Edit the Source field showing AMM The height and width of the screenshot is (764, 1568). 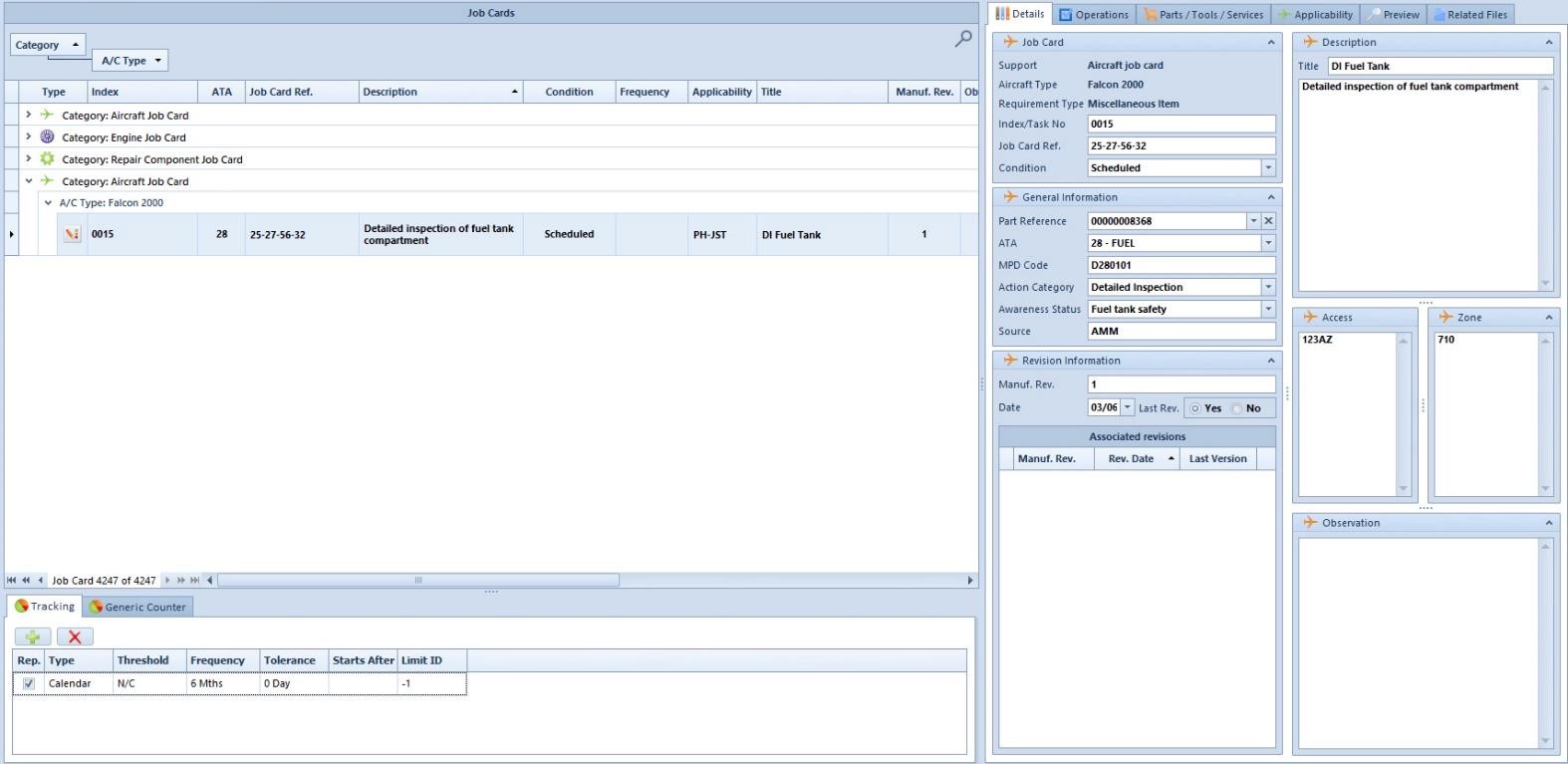[1180, 331]
